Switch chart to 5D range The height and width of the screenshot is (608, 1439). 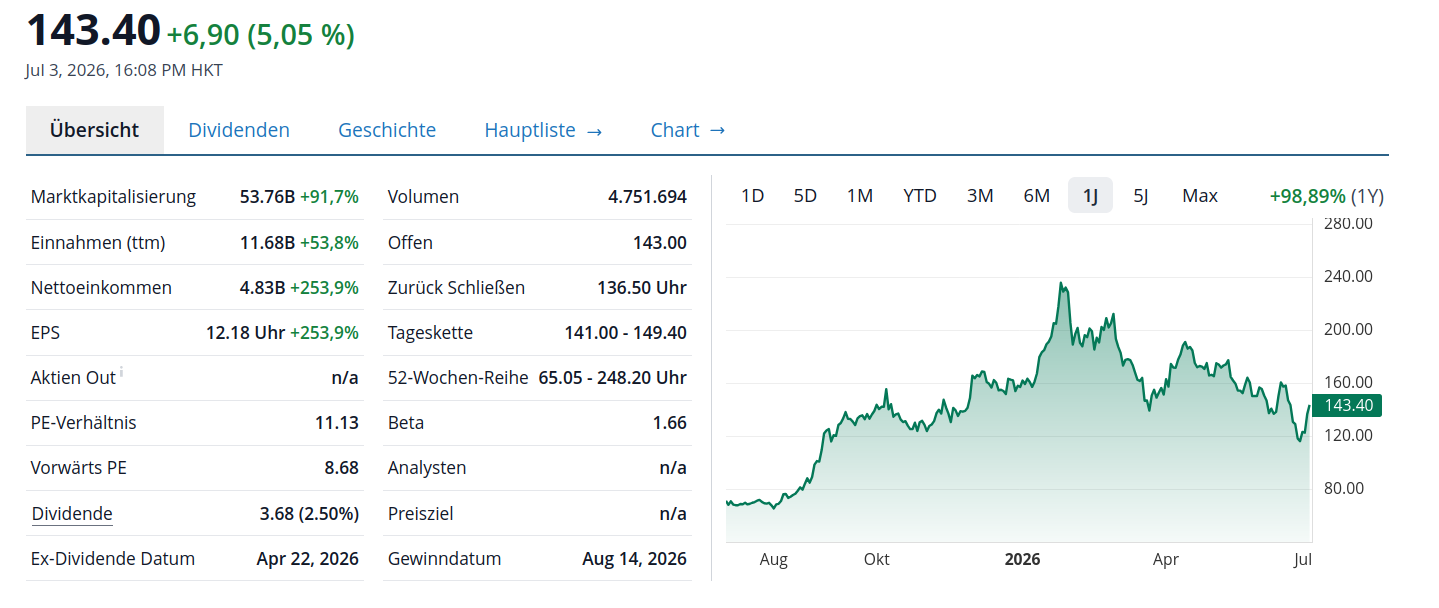pos(805,196)
